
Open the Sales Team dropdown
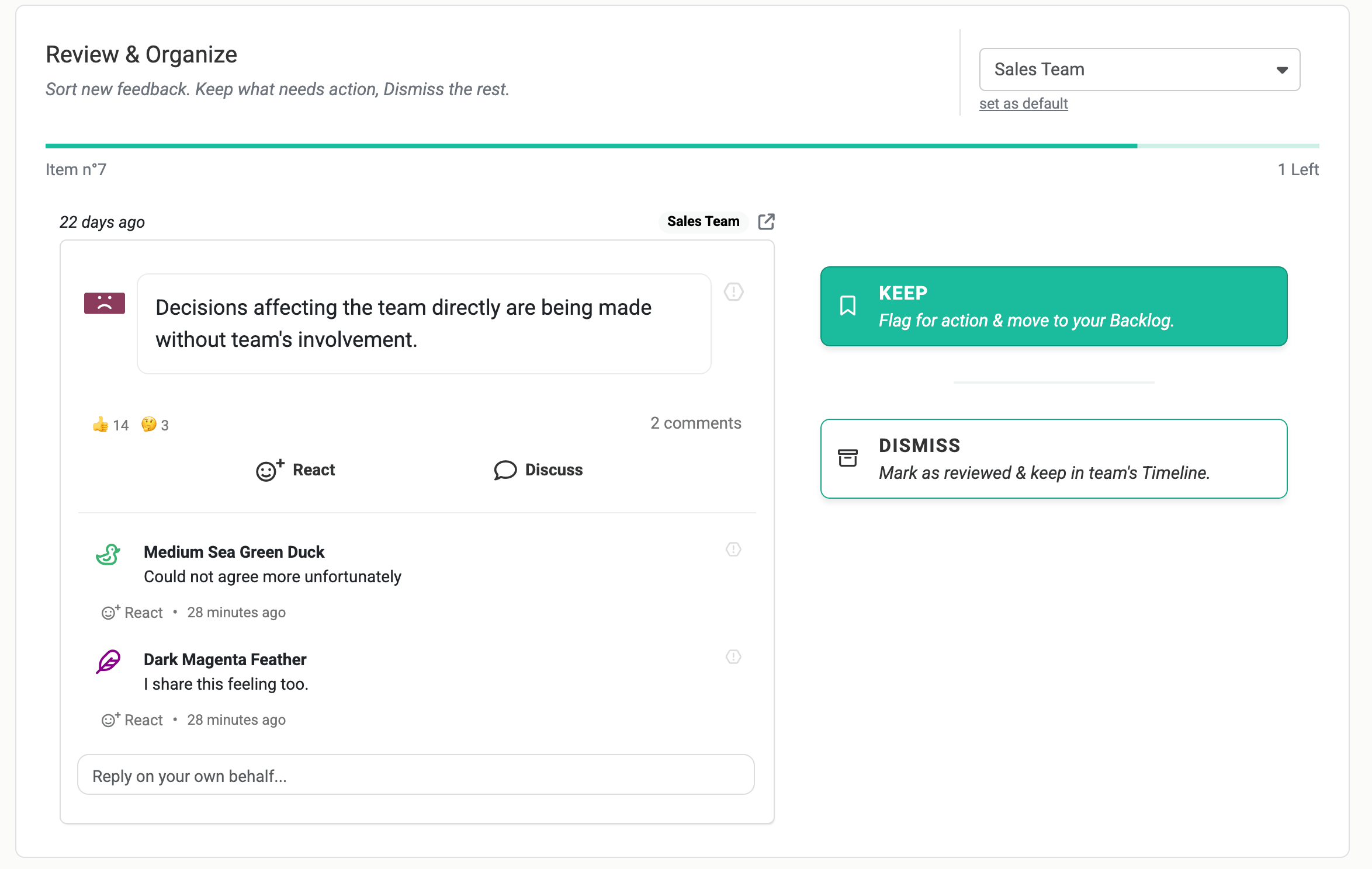coord(1139,69)
